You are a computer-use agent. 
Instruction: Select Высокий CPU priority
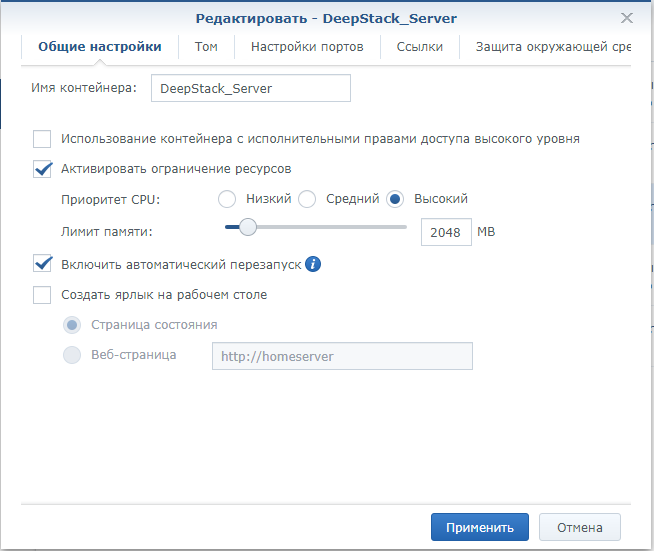tap(395, 199)
